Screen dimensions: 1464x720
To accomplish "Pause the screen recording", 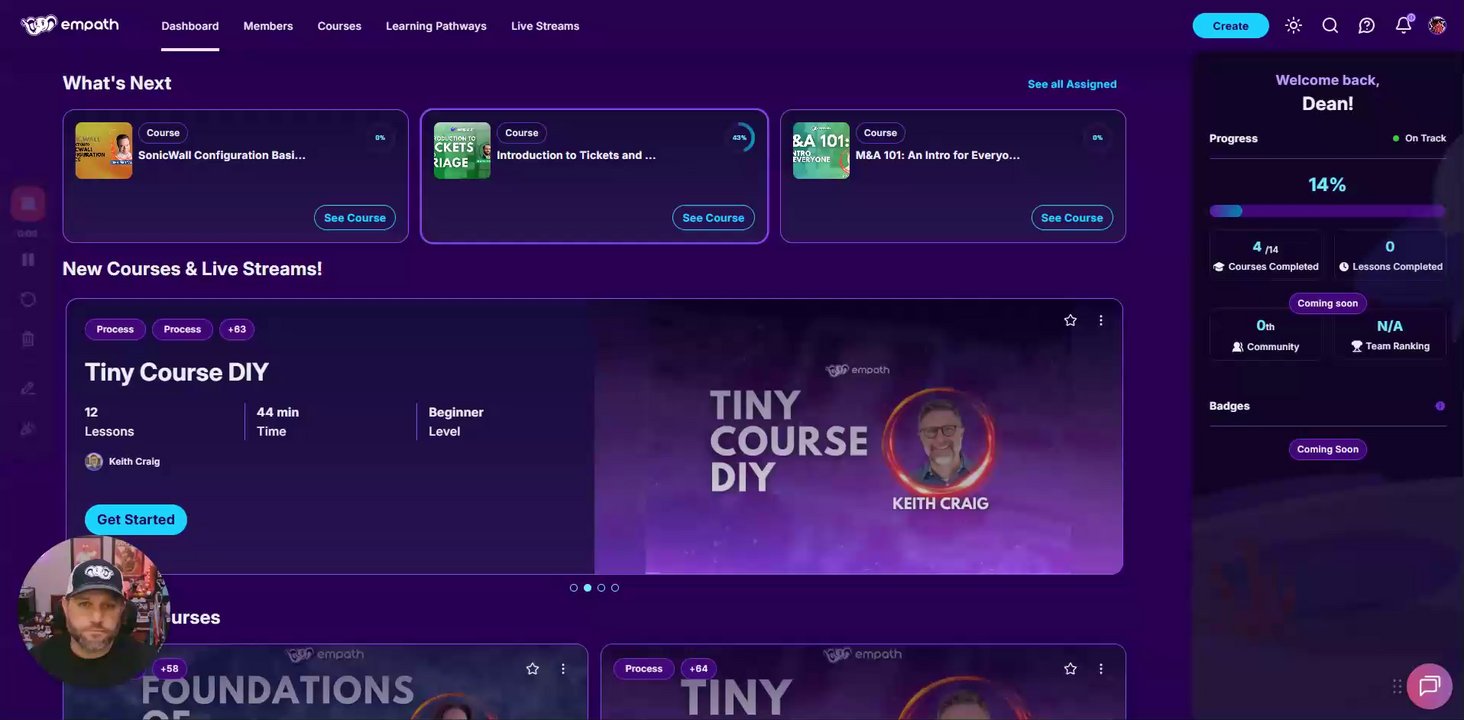I will 28,260.
